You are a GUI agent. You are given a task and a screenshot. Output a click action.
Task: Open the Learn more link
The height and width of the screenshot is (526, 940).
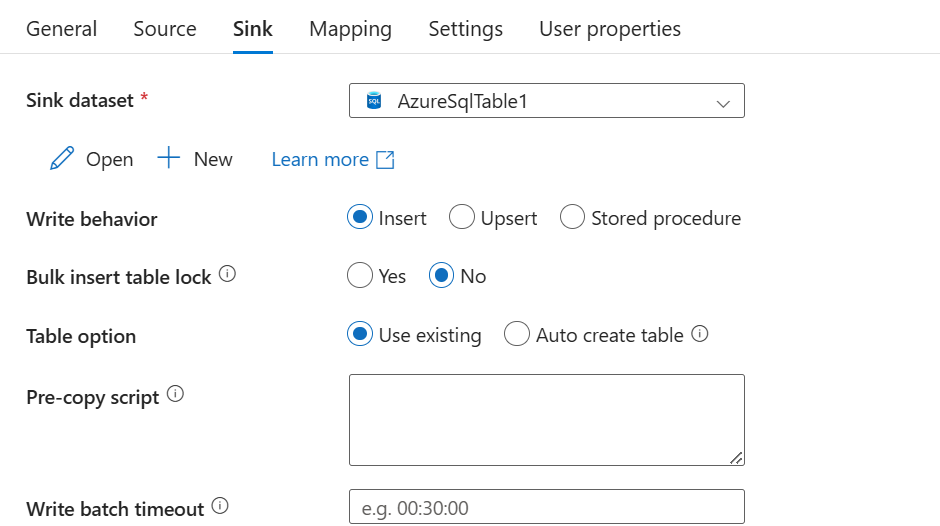[320, 159]
